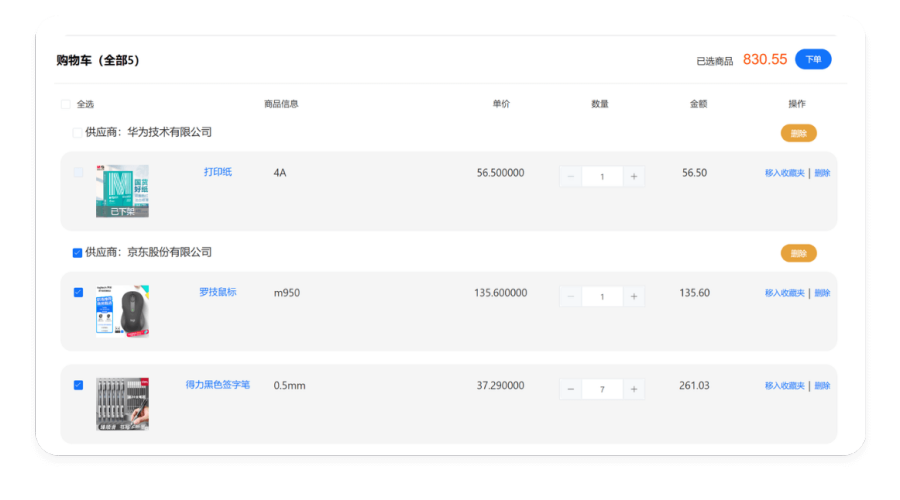This screenshot has width=900, height=500.
Task: Click the unit price 135.600000
Action: [501, 293]
